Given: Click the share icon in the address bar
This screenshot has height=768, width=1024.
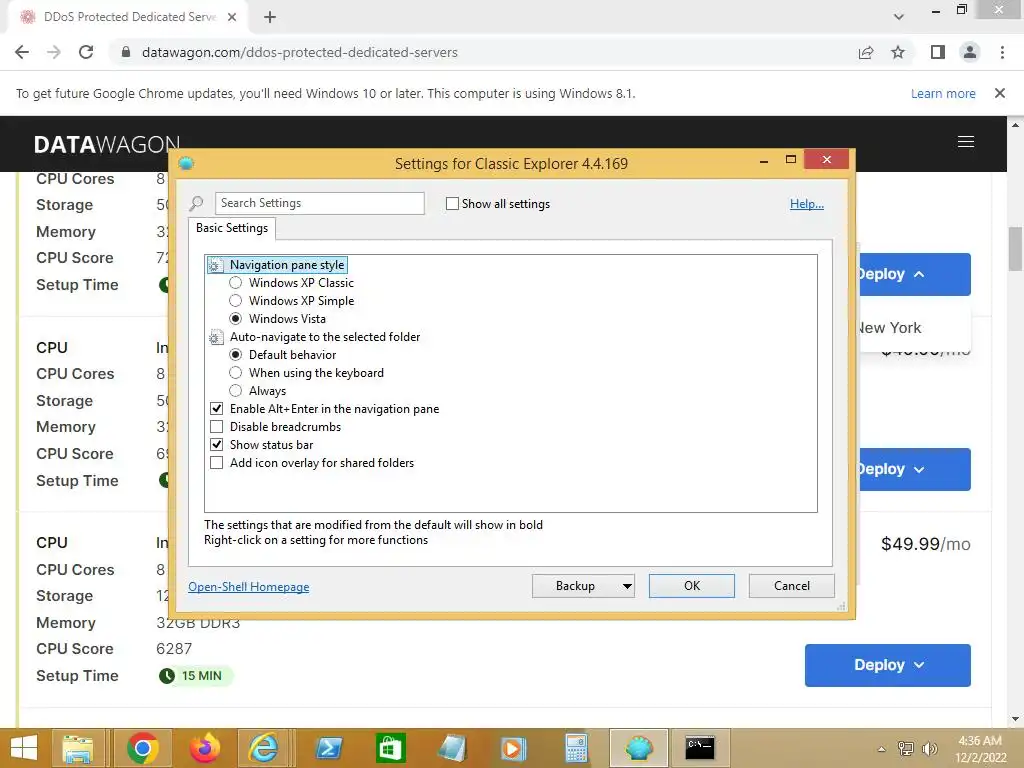Looking at the screenshot, I should [866, 52].
